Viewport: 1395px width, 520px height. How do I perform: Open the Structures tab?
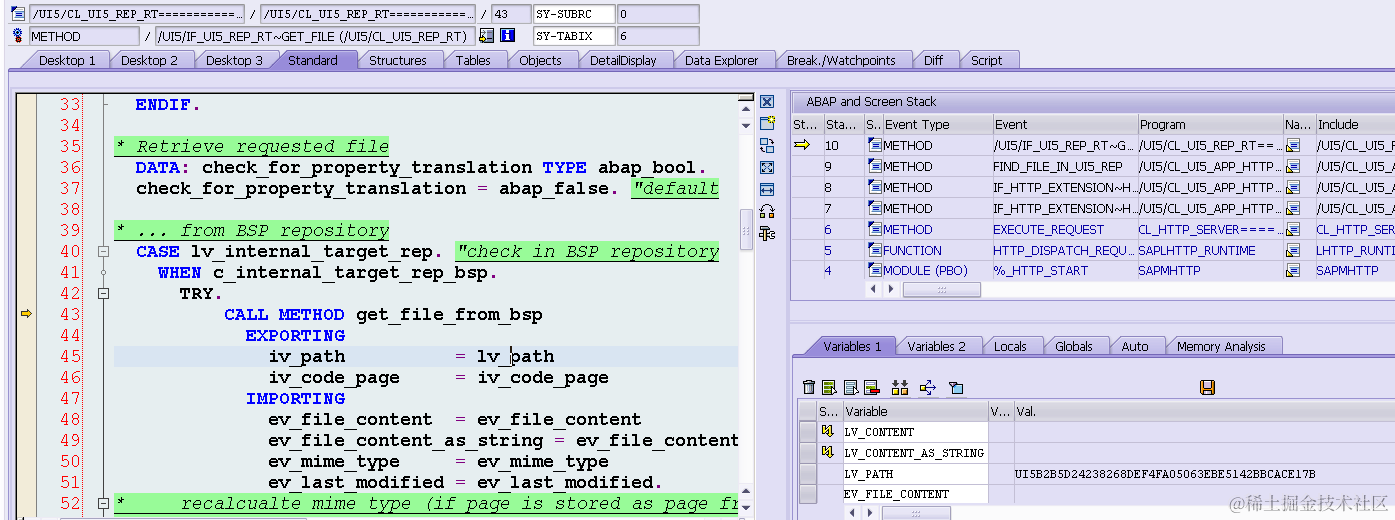[x=397, y=60]
